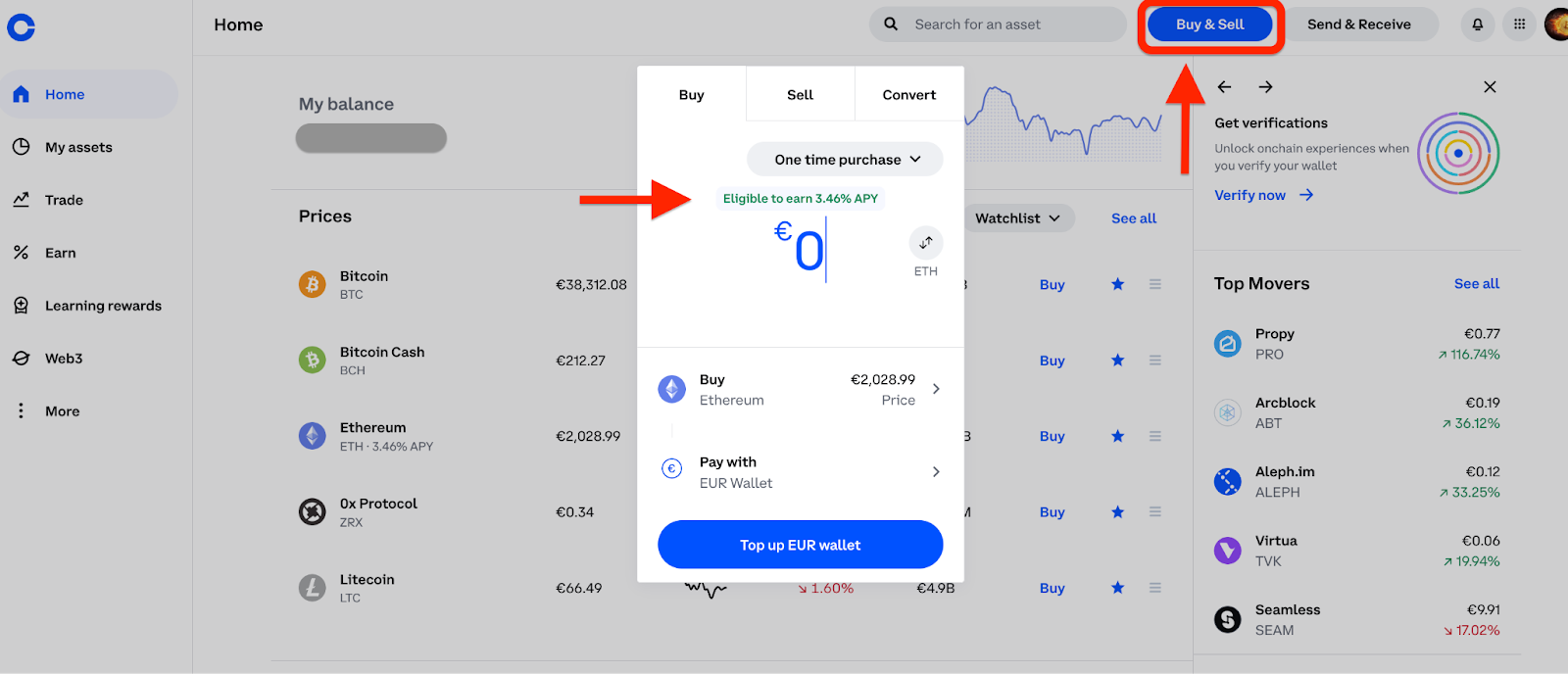
Task: Click the Verify now link
Action: [x=1264, y=195]
